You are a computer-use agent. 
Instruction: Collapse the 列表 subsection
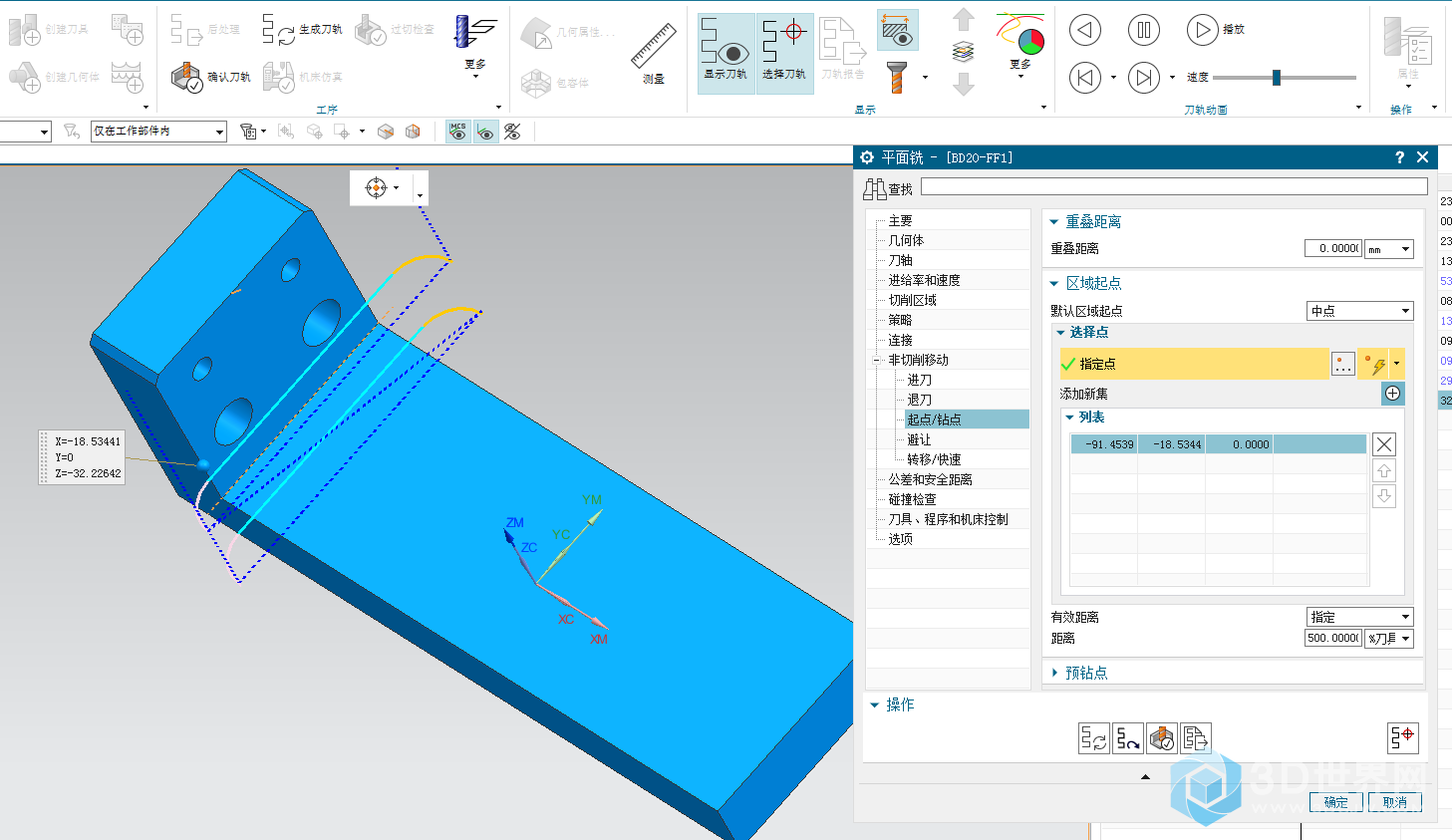click(1070, 418)
